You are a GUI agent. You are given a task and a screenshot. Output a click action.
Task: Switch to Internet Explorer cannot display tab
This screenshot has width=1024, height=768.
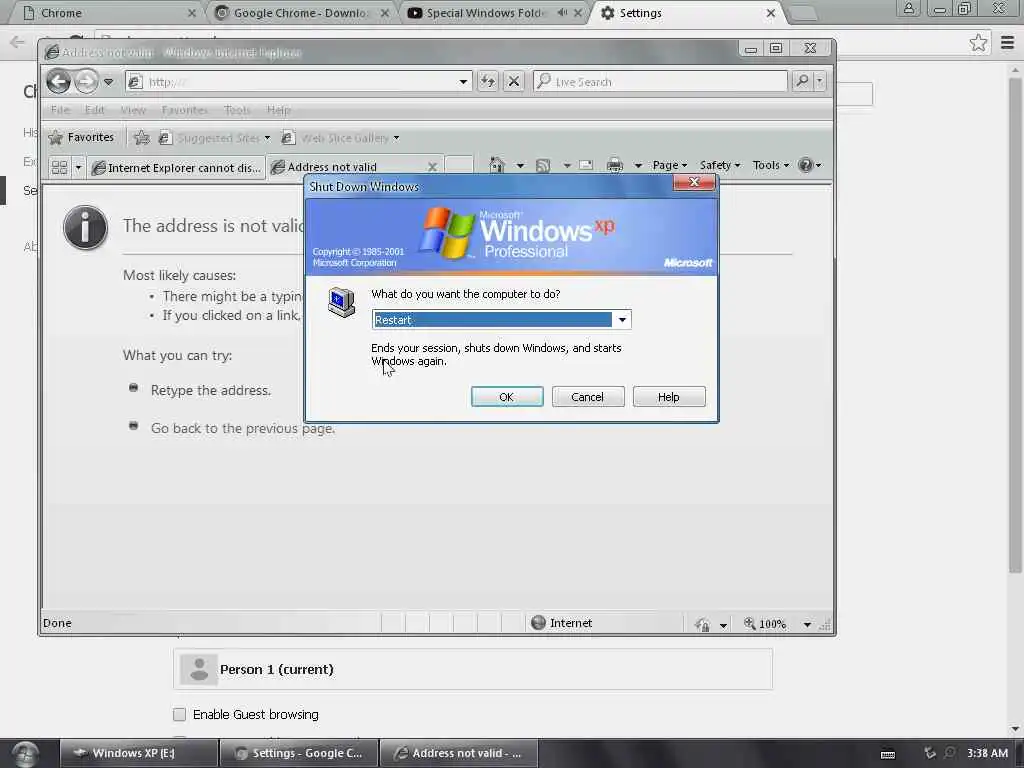[x=176, y=168]
